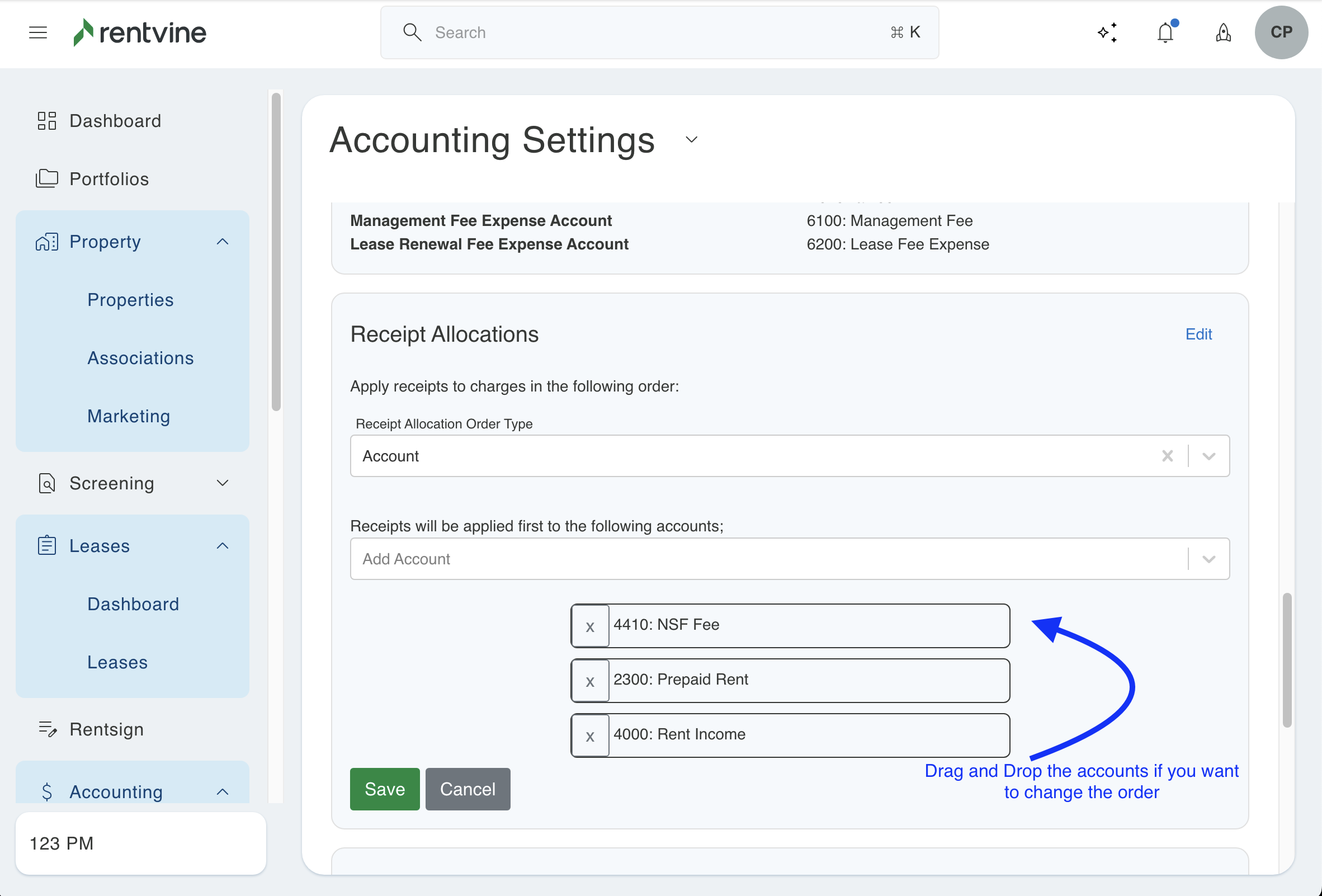Open the CP user avatar menu
Screen dimensions: 1322x896
[1281, 32]
